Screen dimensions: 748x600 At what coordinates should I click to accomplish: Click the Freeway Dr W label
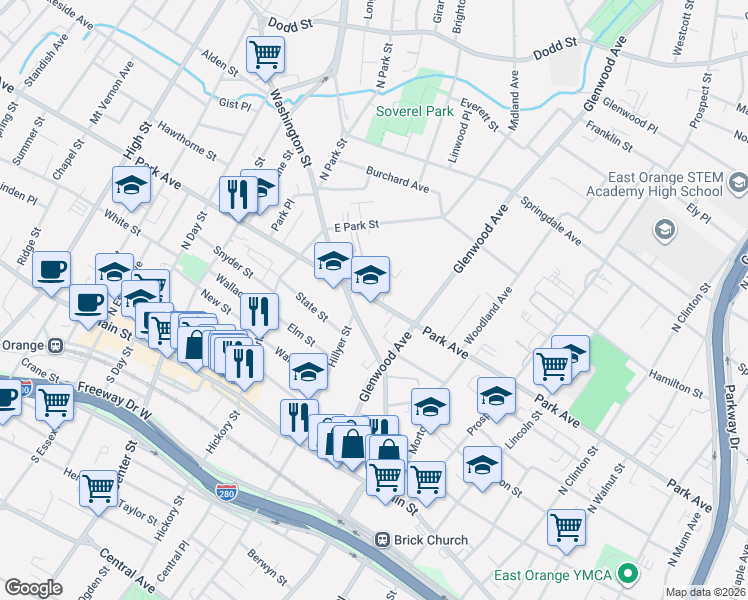point(114,401)
